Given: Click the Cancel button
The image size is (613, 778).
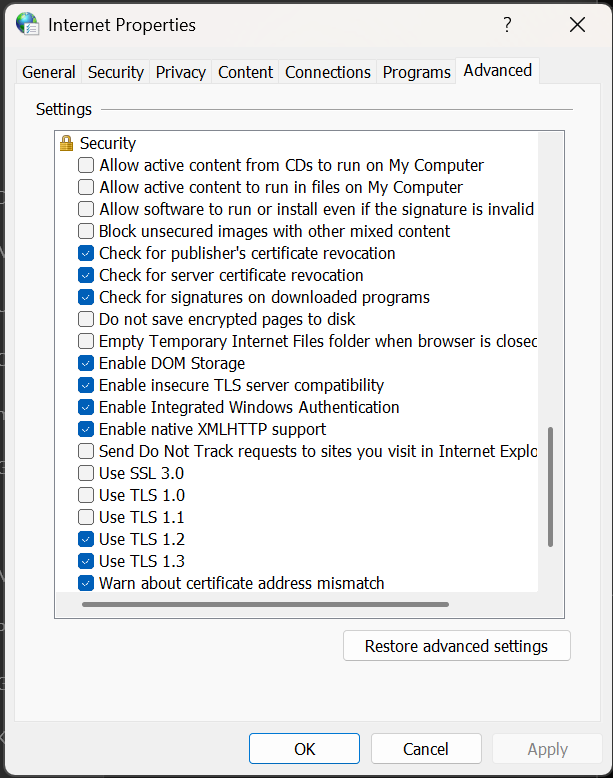Looking at the screenshot, I should pos(426,749).
